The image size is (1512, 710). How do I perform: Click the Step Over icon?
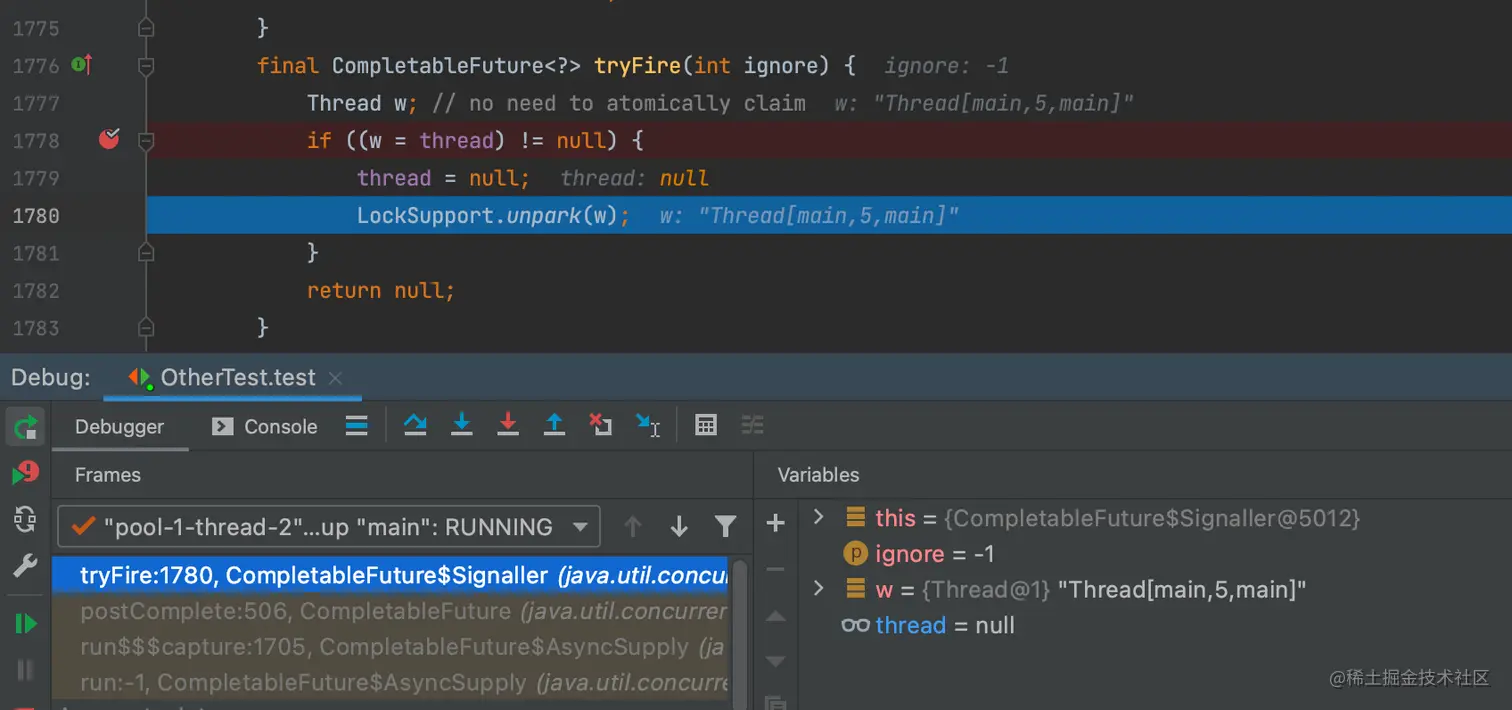click(x=415, y=426)
